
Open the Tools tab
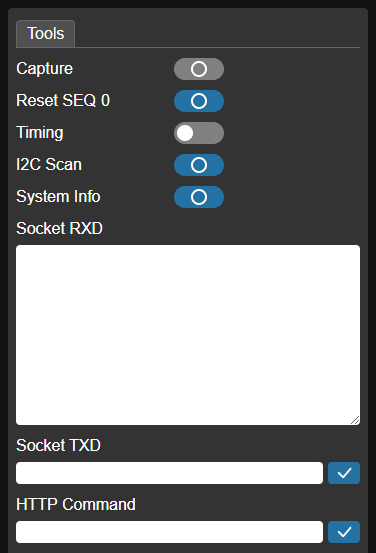pyautogui.click(x=46, y=34)
